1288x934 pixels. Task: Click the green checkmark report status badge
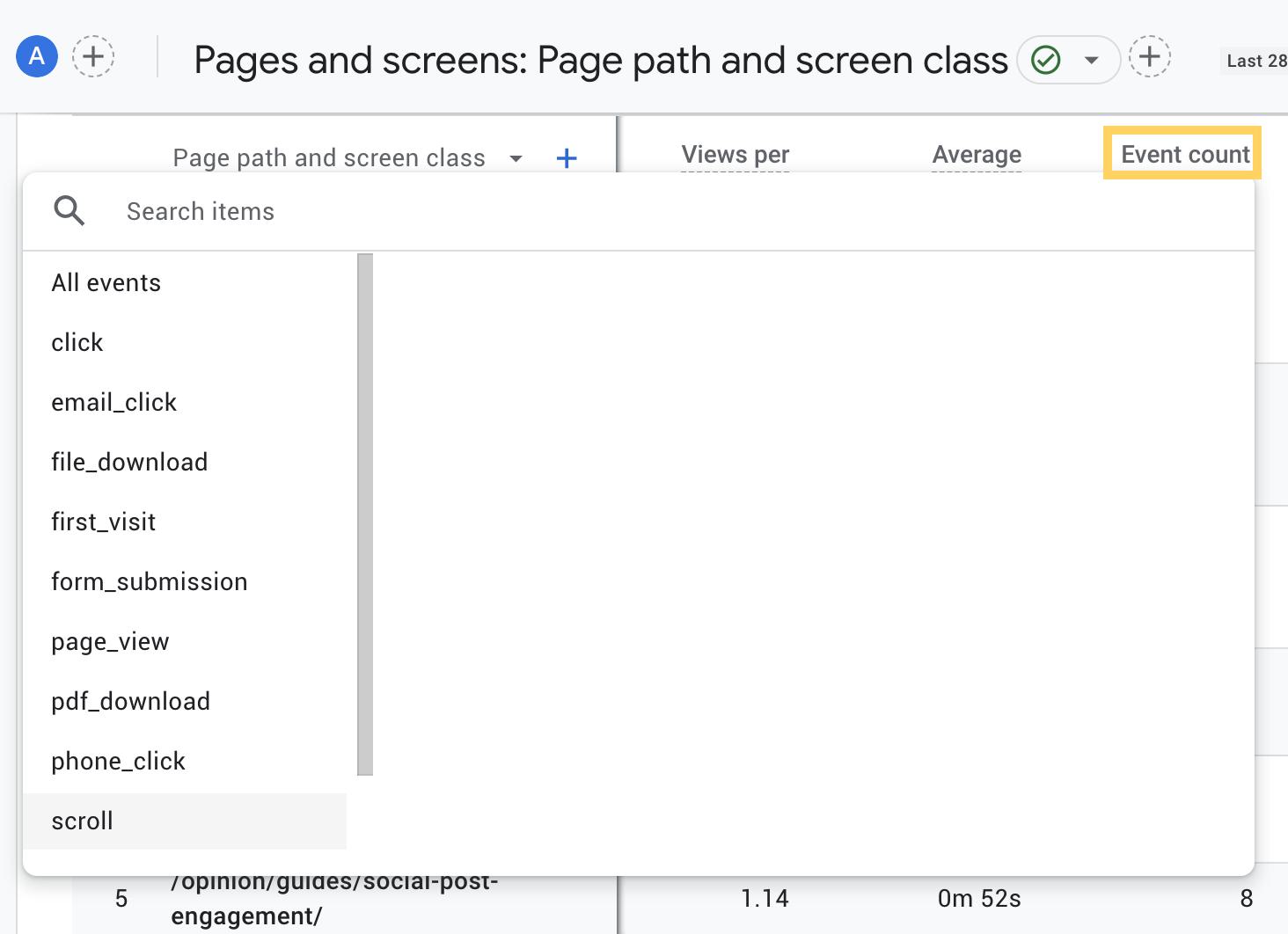[1045, 60]
